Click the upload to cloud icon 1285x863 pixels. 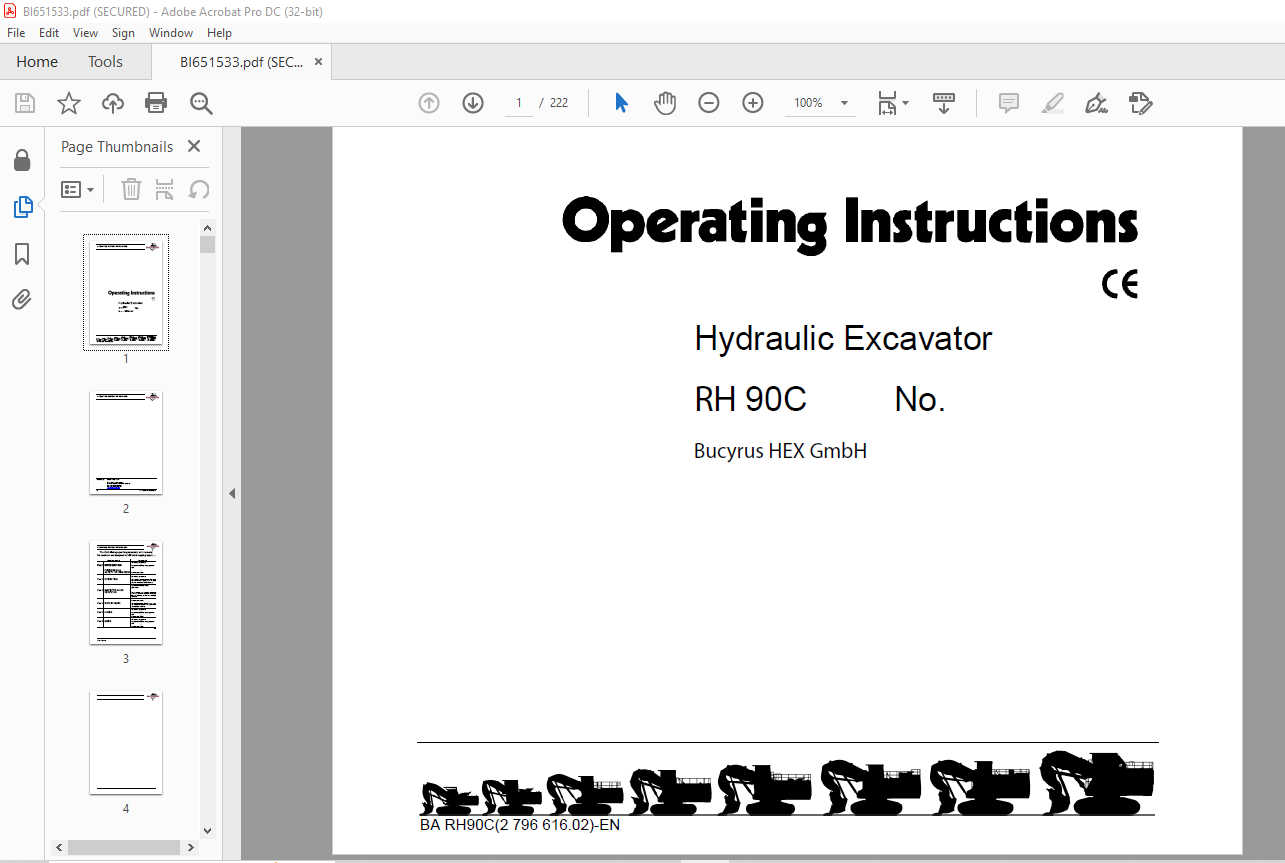[x=113, y=103]
